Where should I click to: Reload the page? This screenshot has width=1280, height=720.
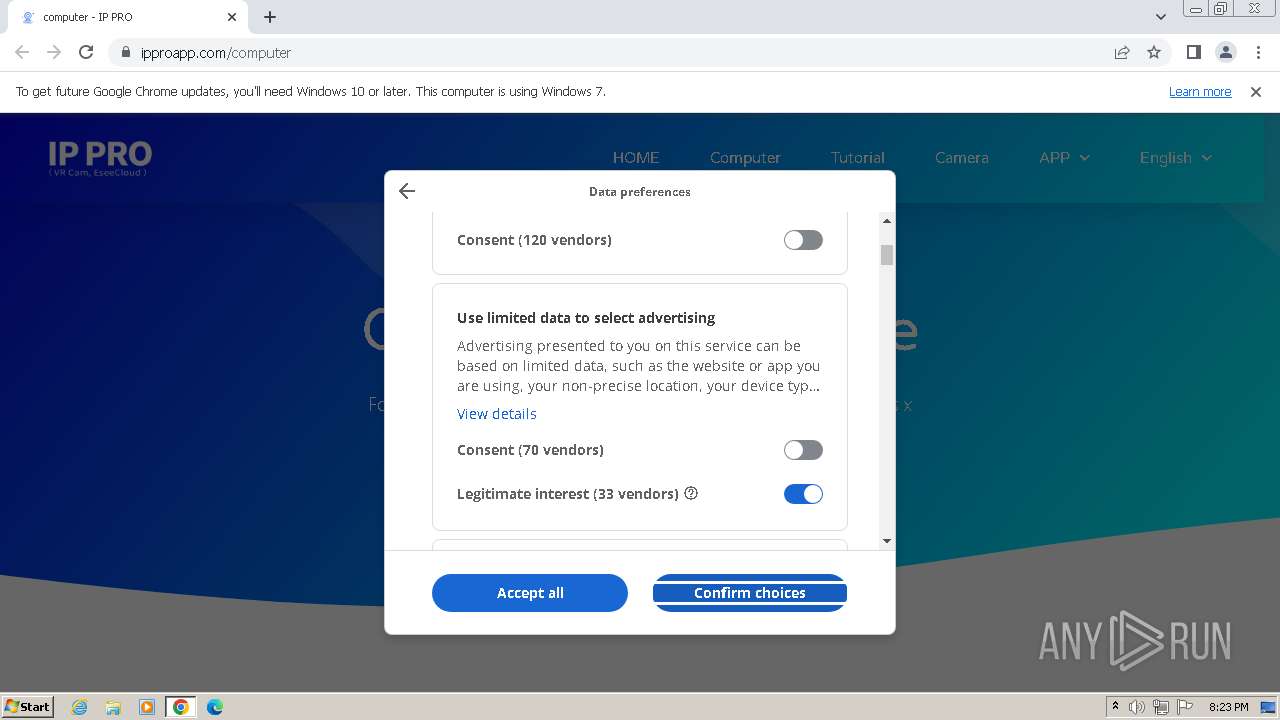pos(86,52)
